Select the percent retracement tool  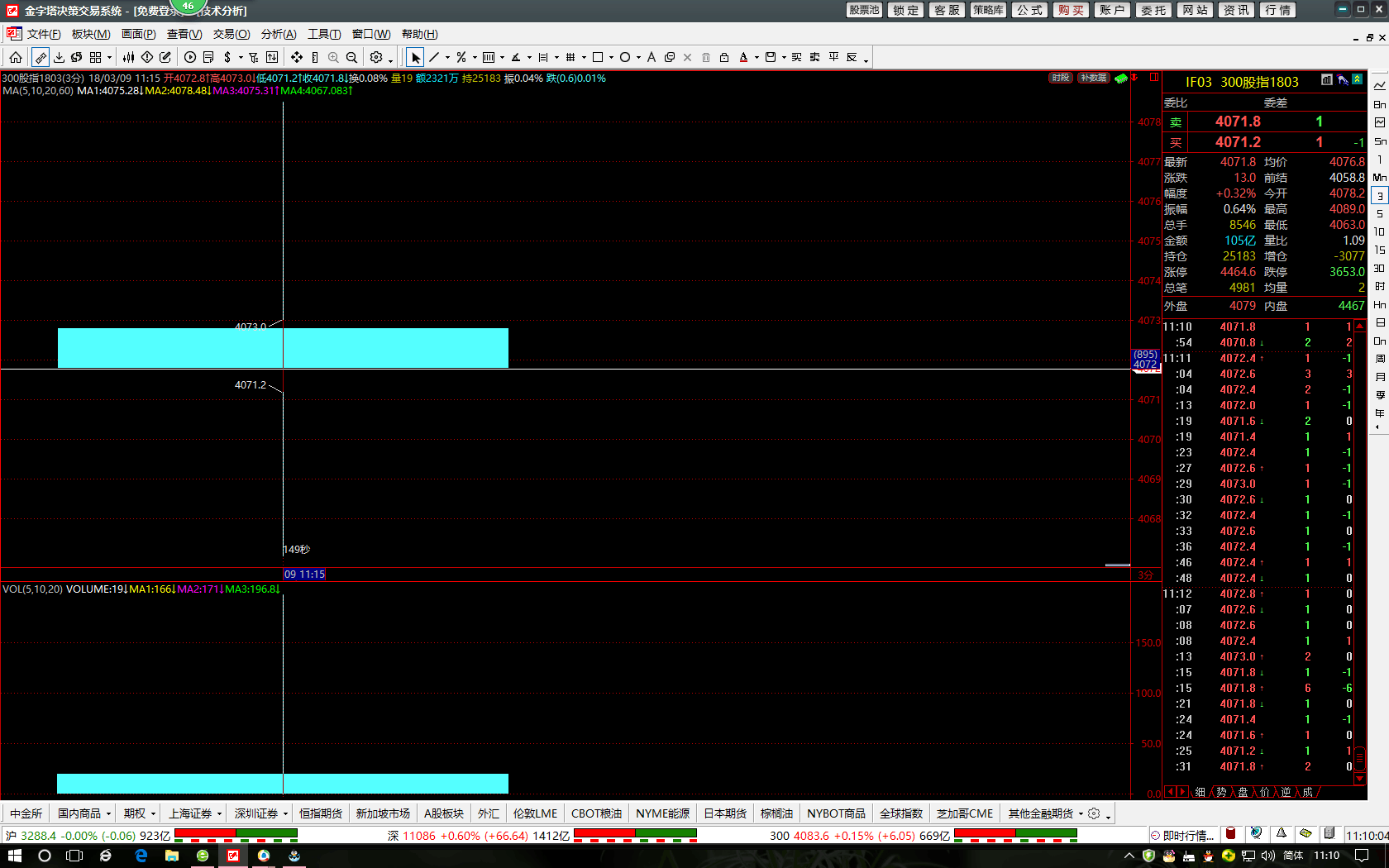pyautogui.click(x=461, y=57)
